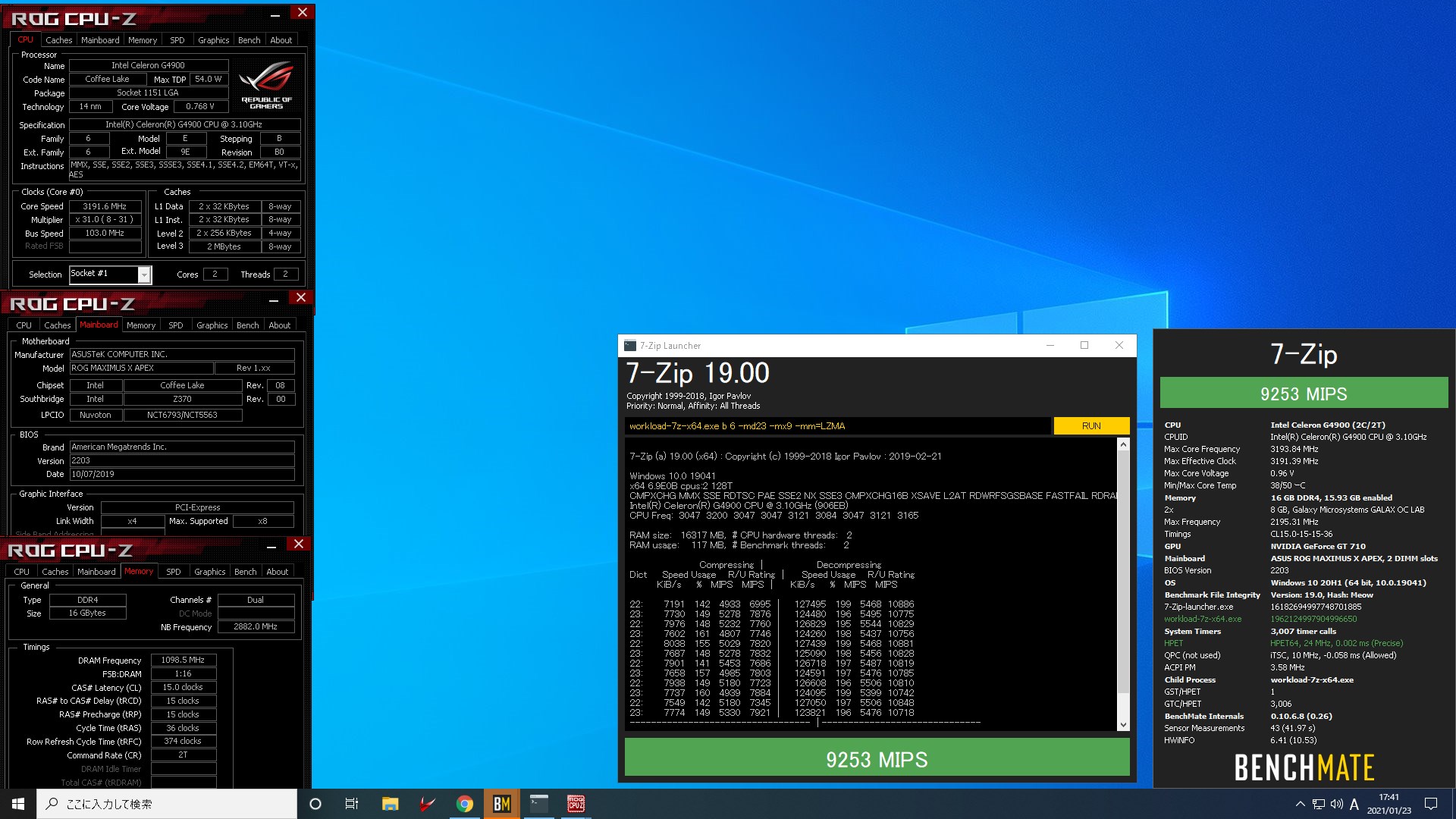Open Caches tab in top CPU-Z window
1456x819 pixels.
coord(58,40)
